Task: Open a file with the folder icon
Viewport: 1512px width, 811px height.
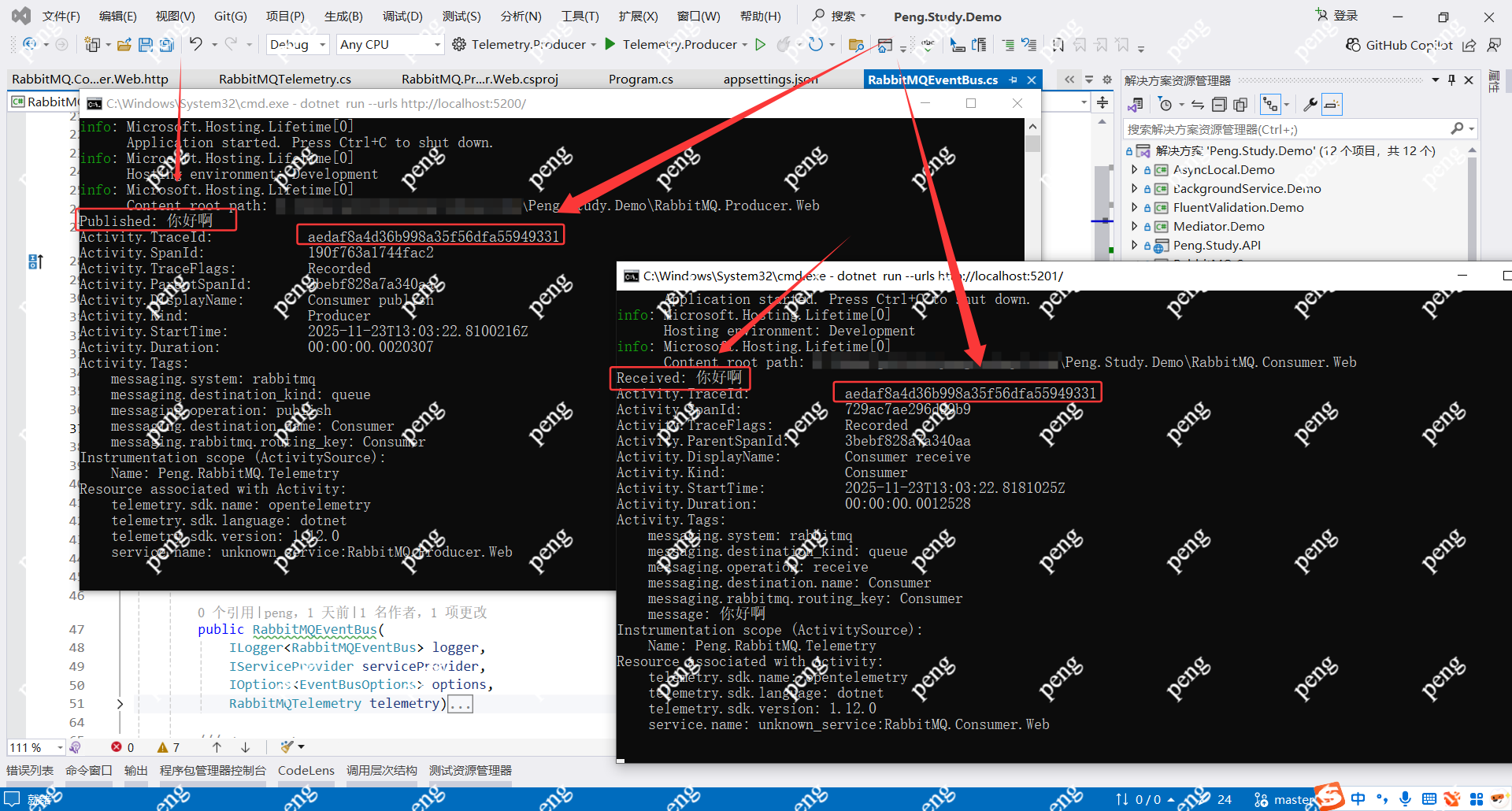Action: click(124, 45)
